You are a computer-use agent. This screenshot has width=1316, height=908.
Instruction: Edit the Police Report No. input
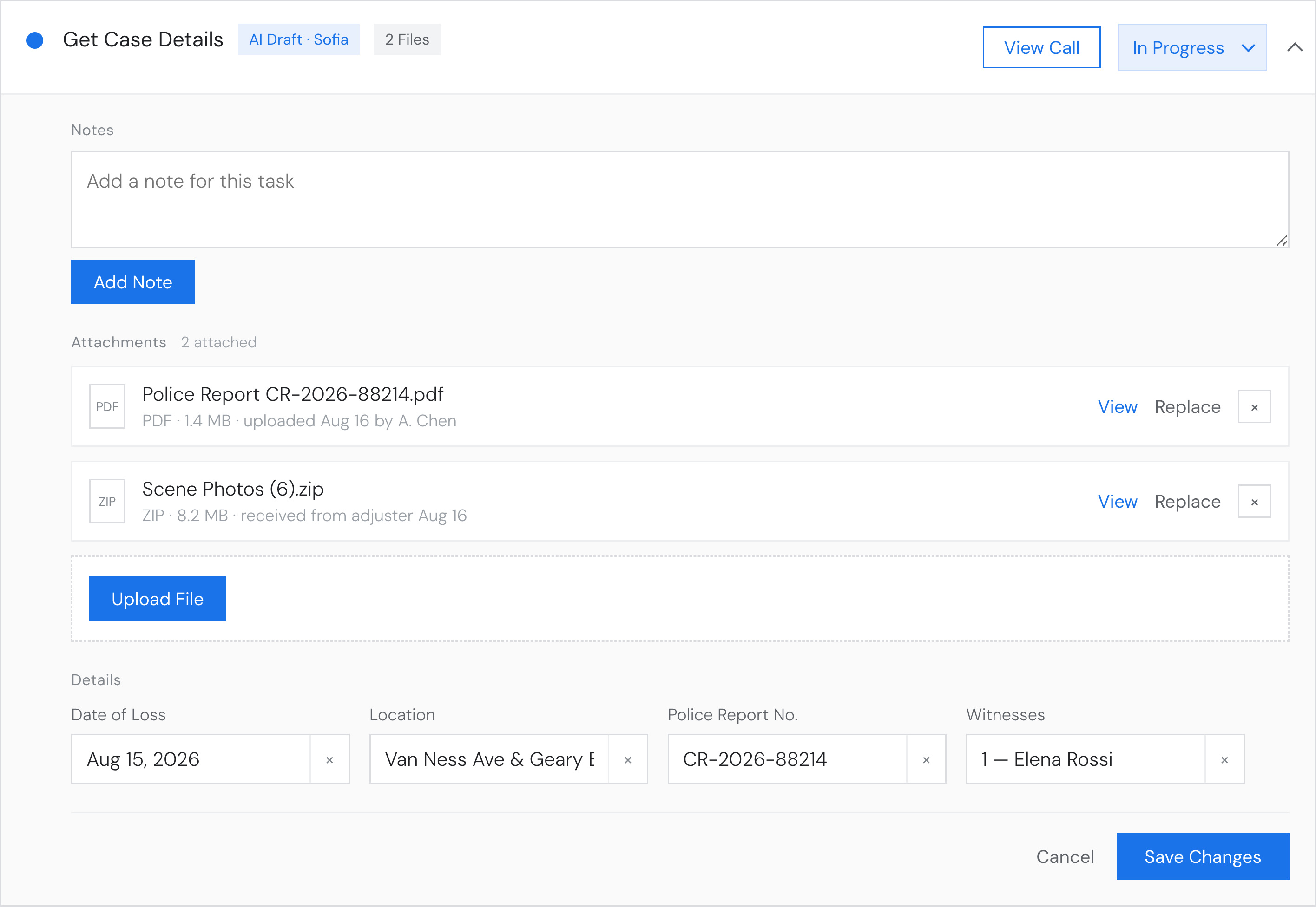788,759
